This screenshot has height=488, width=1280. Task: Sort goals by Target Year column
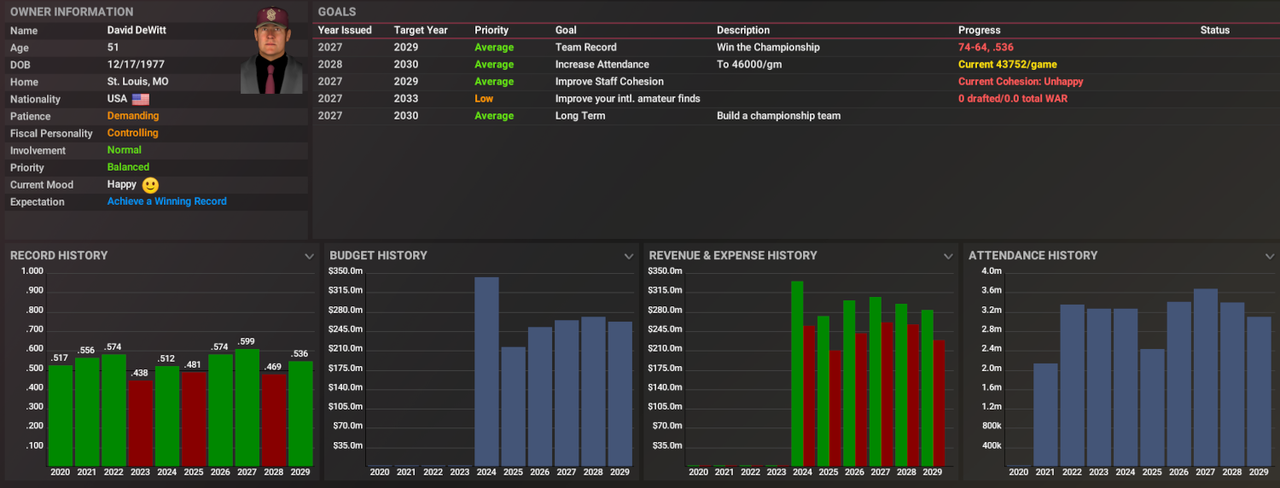(421, 30)
